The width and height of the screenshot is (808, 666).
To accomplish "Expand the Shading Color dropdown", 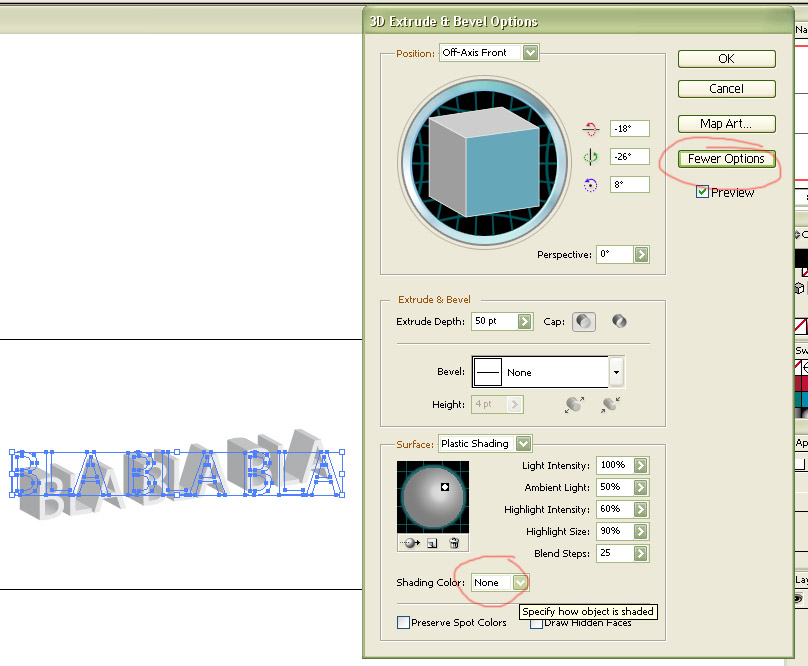I will coord(519,582).
